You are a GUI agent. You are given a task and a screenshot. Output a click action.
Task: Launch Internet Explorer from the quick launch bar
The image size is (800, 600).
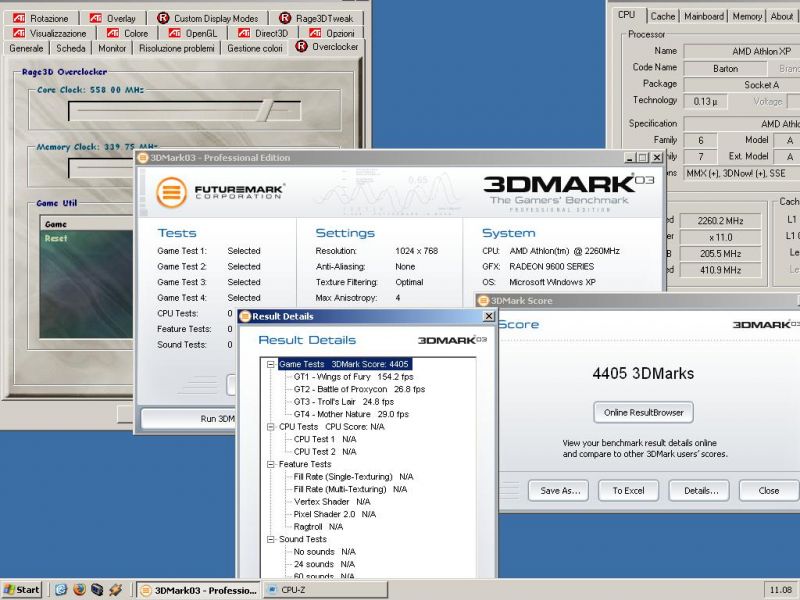point(61,590)
